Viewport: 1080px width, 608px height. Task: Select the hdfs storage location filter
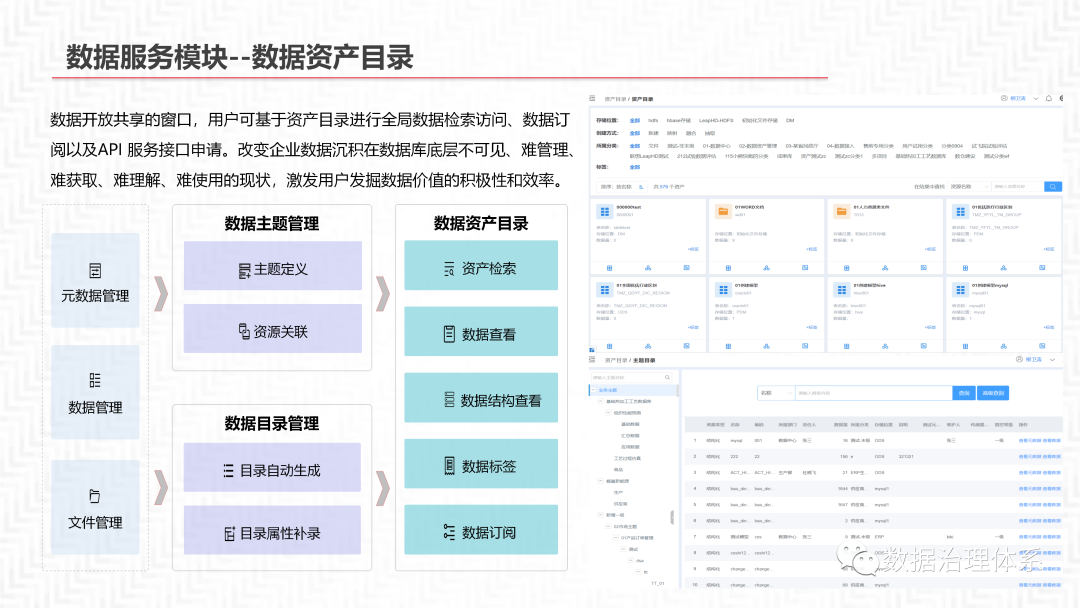tap(653, 120)
